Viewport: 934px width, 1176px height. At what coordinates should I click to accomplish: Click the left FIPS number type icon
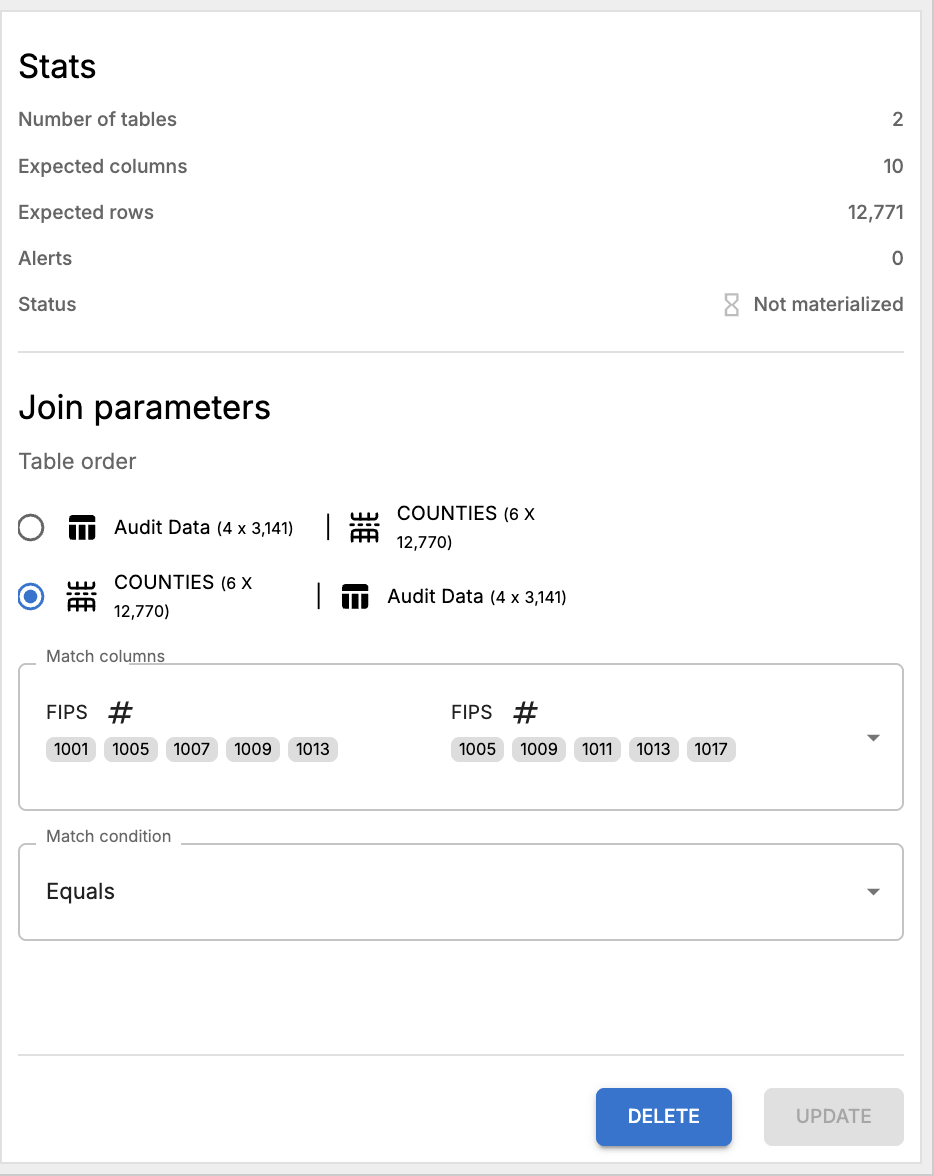(120, 712)
